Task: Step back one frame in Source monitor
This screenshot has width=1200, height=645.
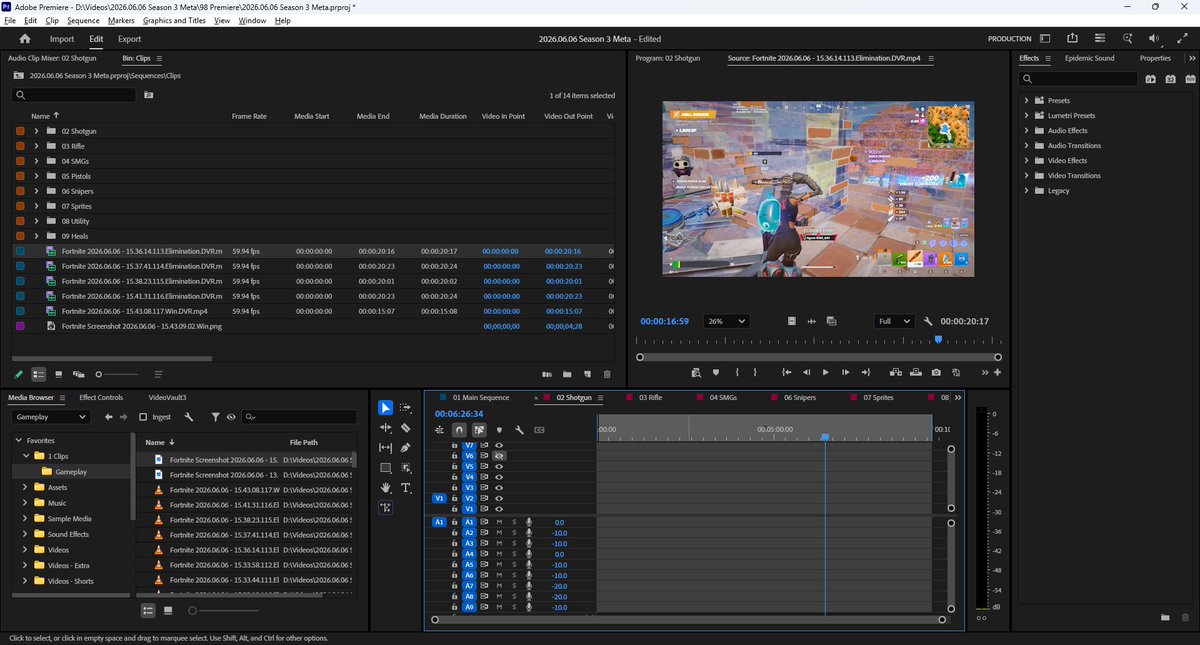Action: 806,372
